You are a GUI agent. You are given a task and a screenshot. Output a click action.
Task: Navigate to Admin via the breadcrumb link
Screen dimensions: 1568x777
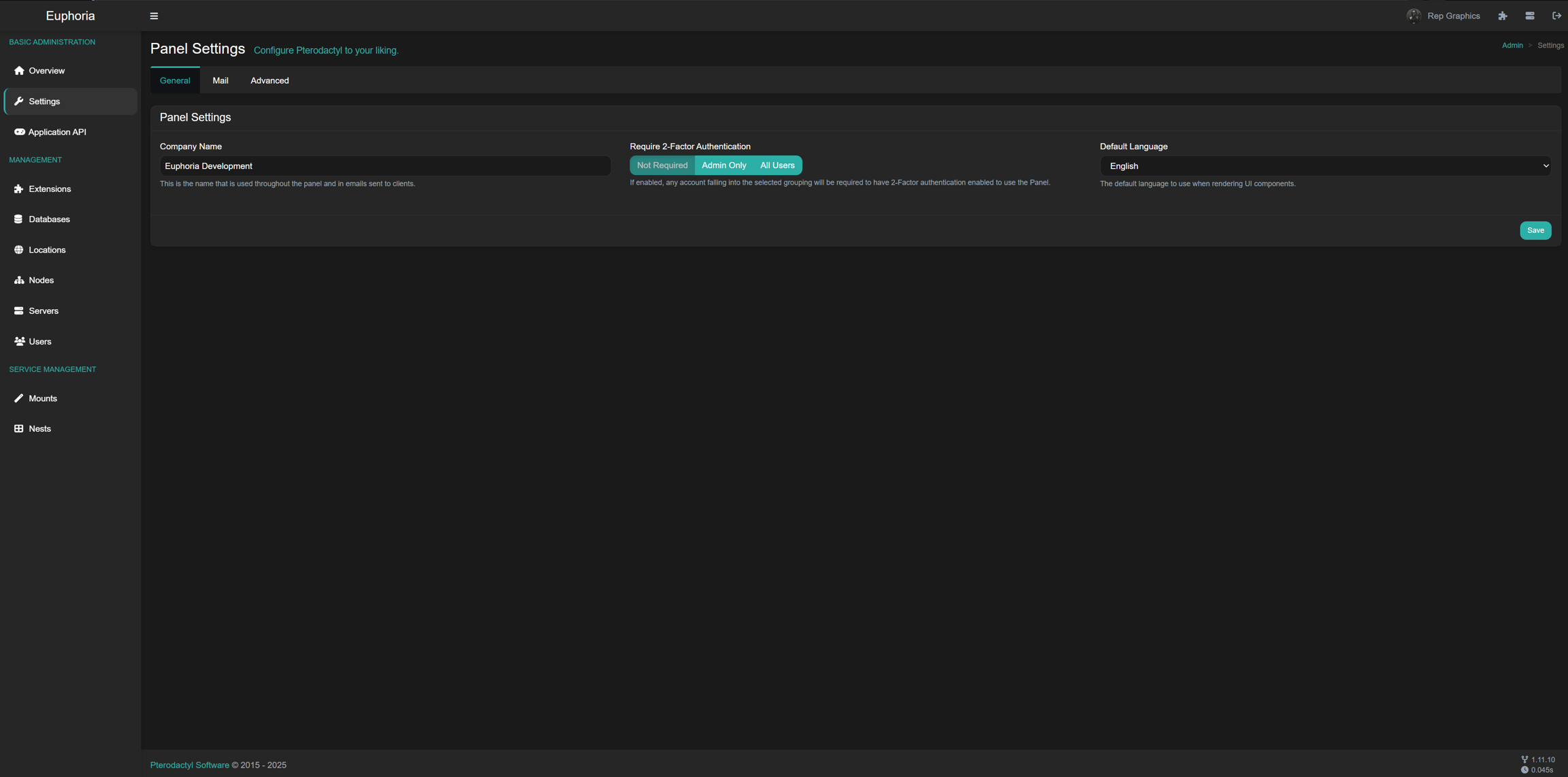pyautogui.click(x=1512, y=45)
